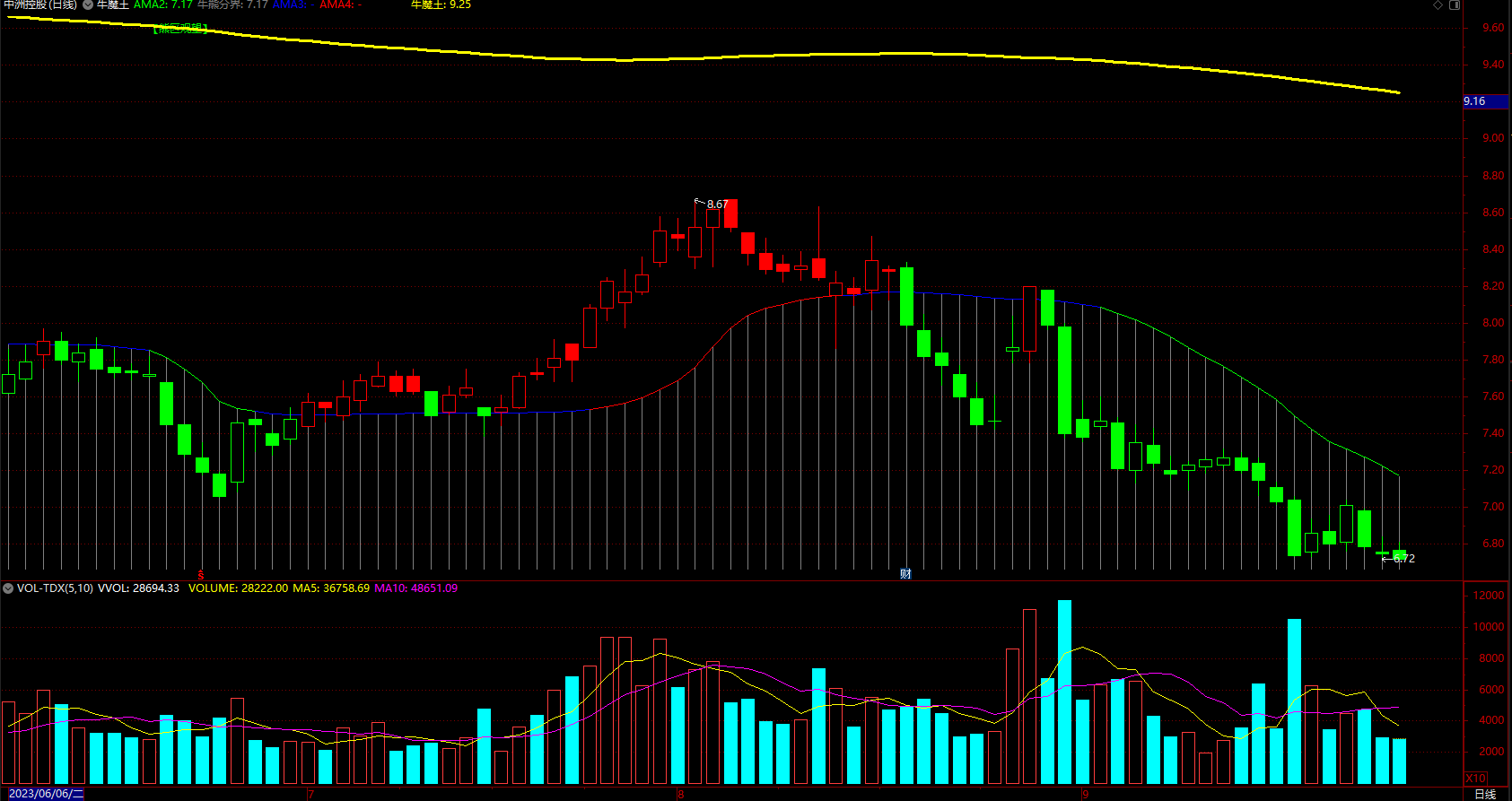This screenshot has height=801, width=1512.
Task: Click the red S marker under the June candles
Action: click(201, 574)
